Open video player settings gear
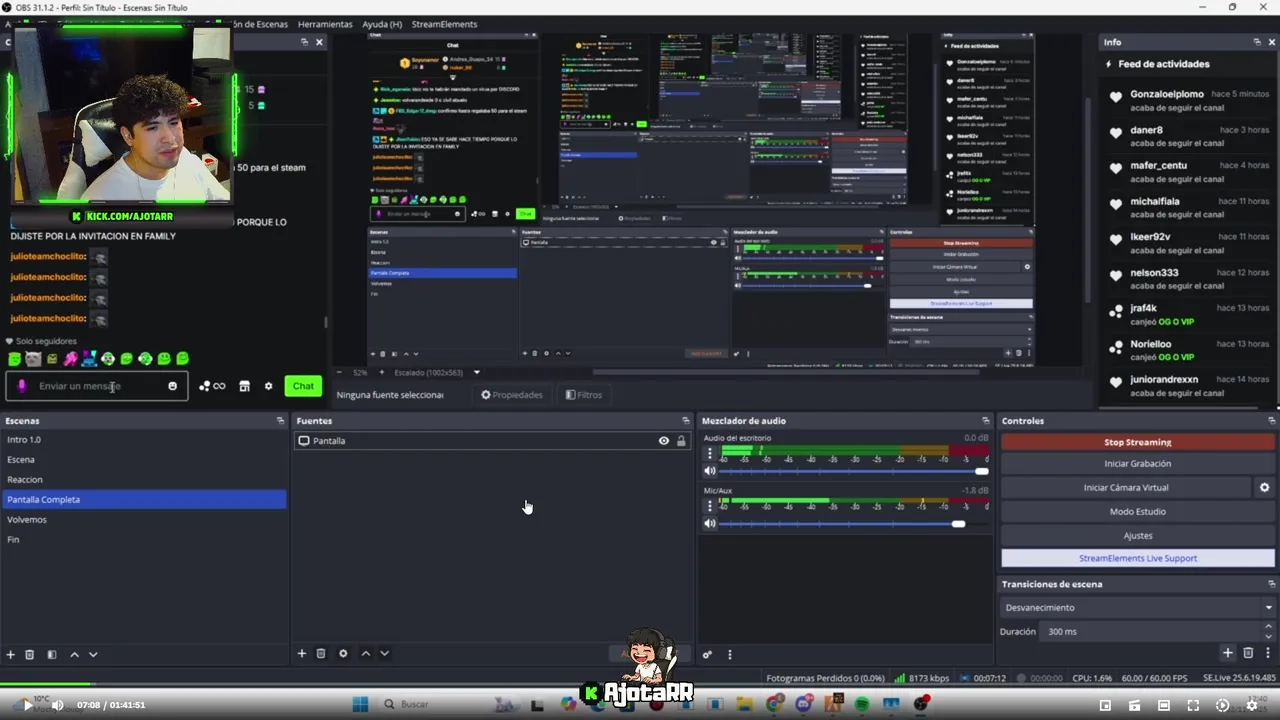Viewport: 1280px width, 720px height. (1251, 705)
